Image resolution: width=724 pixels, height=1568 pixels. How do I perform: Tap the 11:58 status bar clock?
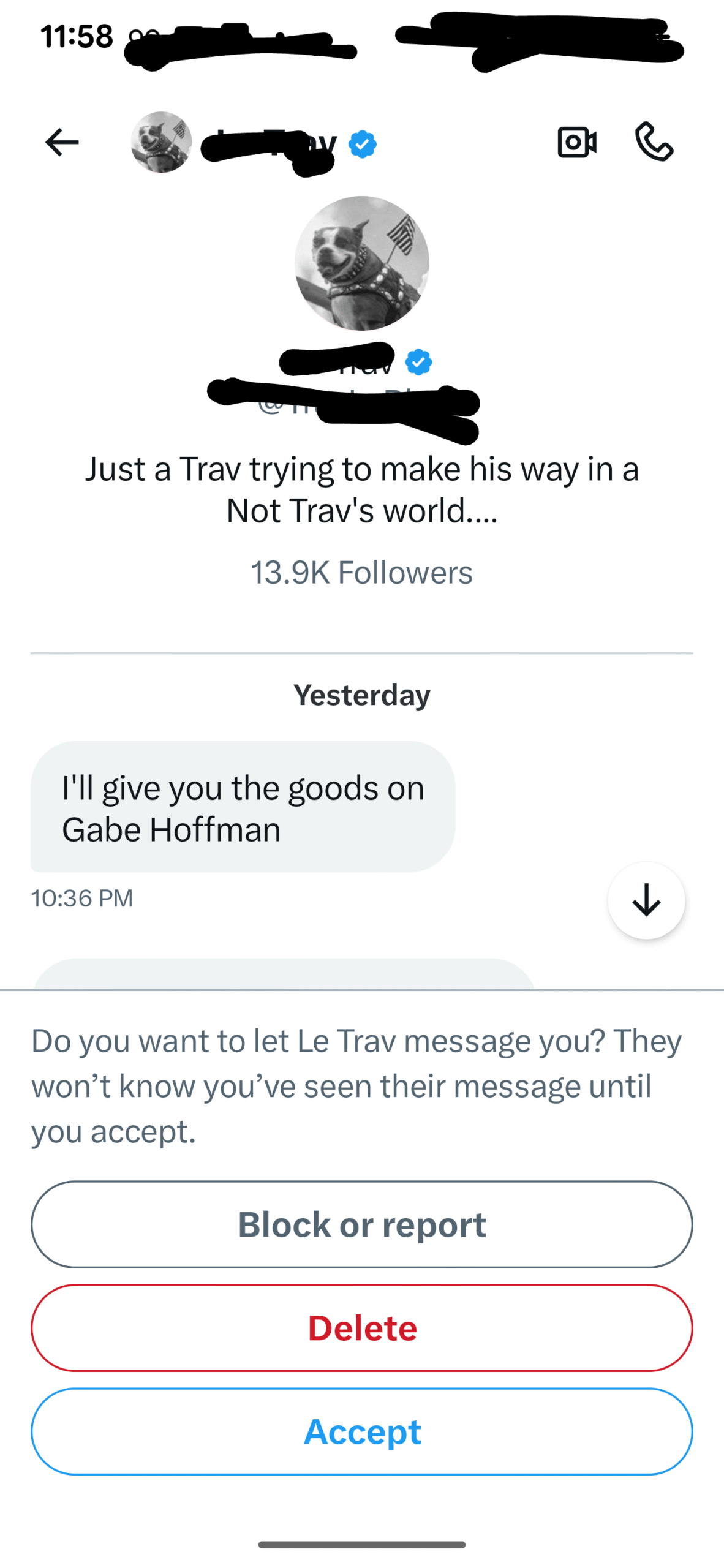click(77, 36)
